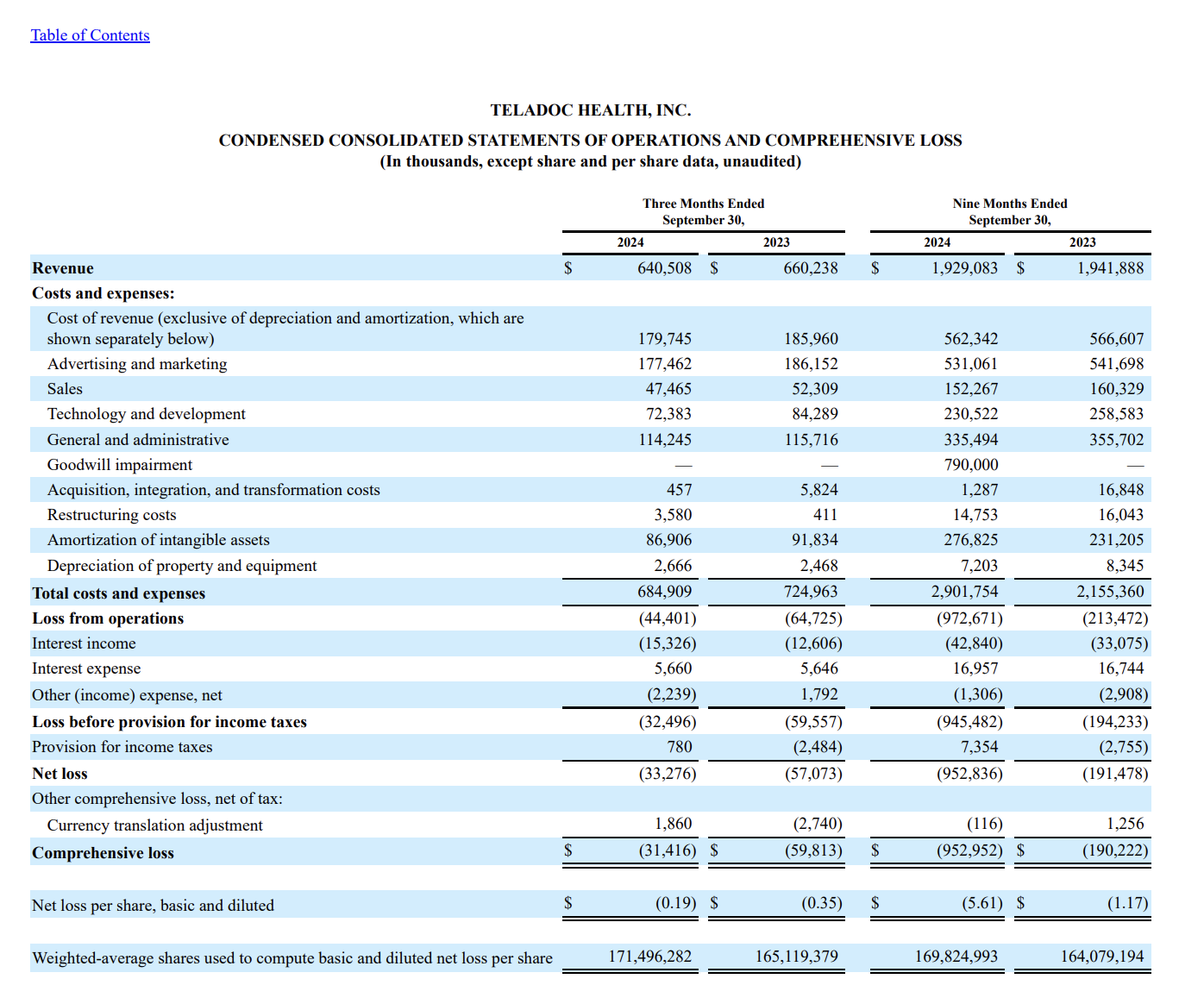
Task: Select the 'Comprehensive loss' row label
Action: click(103, 853)
